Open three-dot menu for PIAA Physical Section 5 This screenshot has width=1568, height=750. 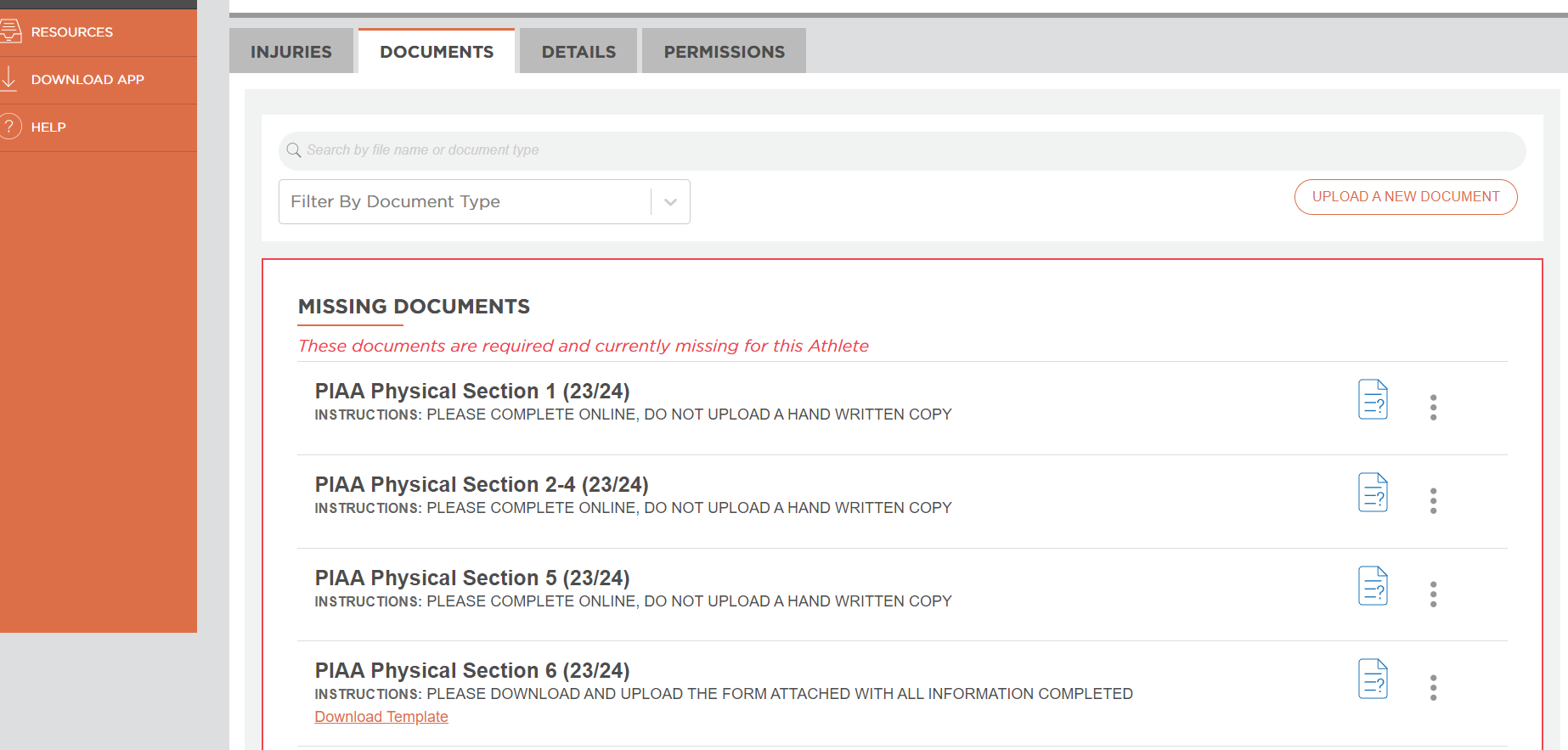(x=1433, y=595)
